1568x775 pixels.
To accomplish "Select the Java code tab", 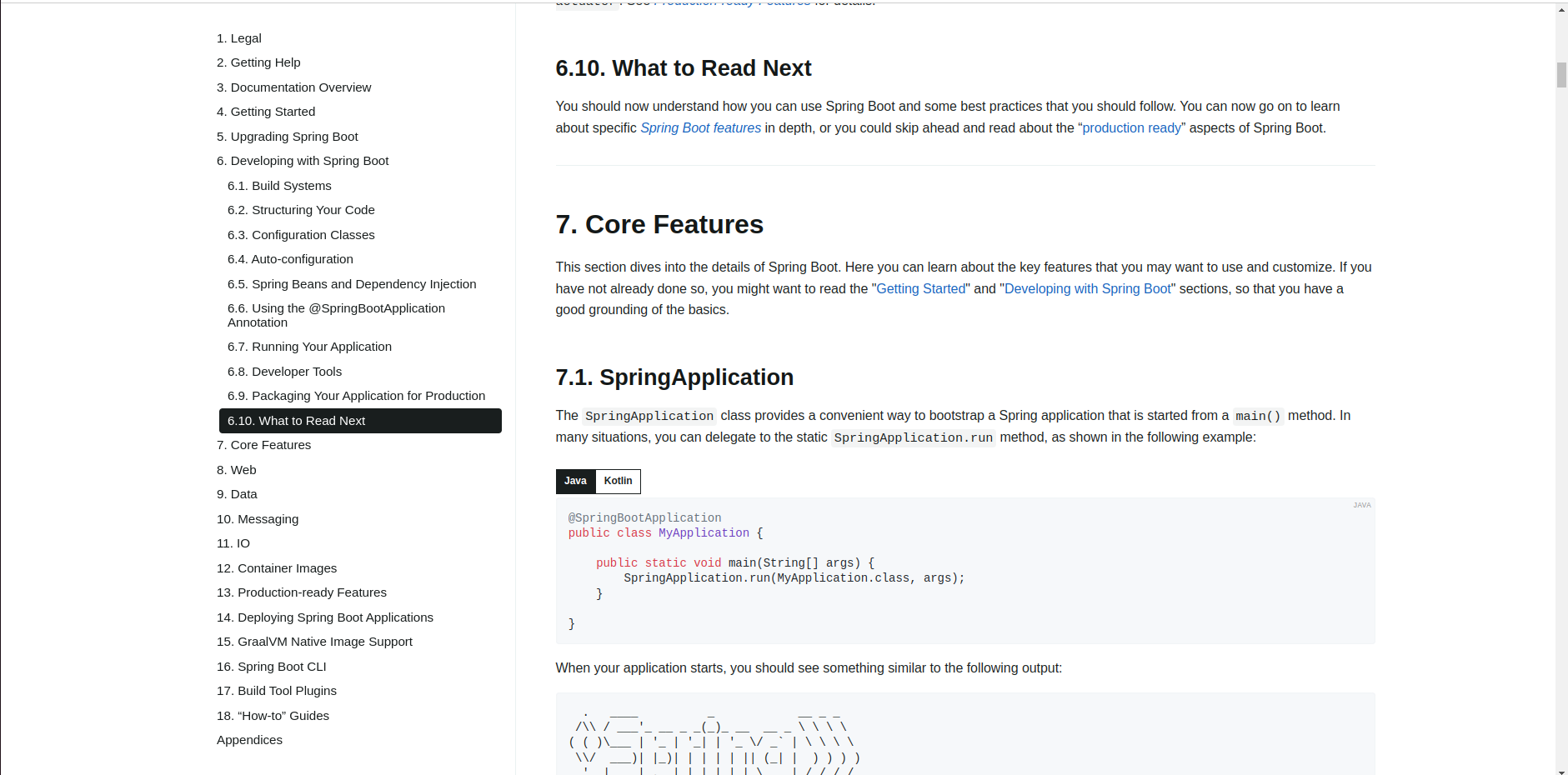I will click(575, 481).
